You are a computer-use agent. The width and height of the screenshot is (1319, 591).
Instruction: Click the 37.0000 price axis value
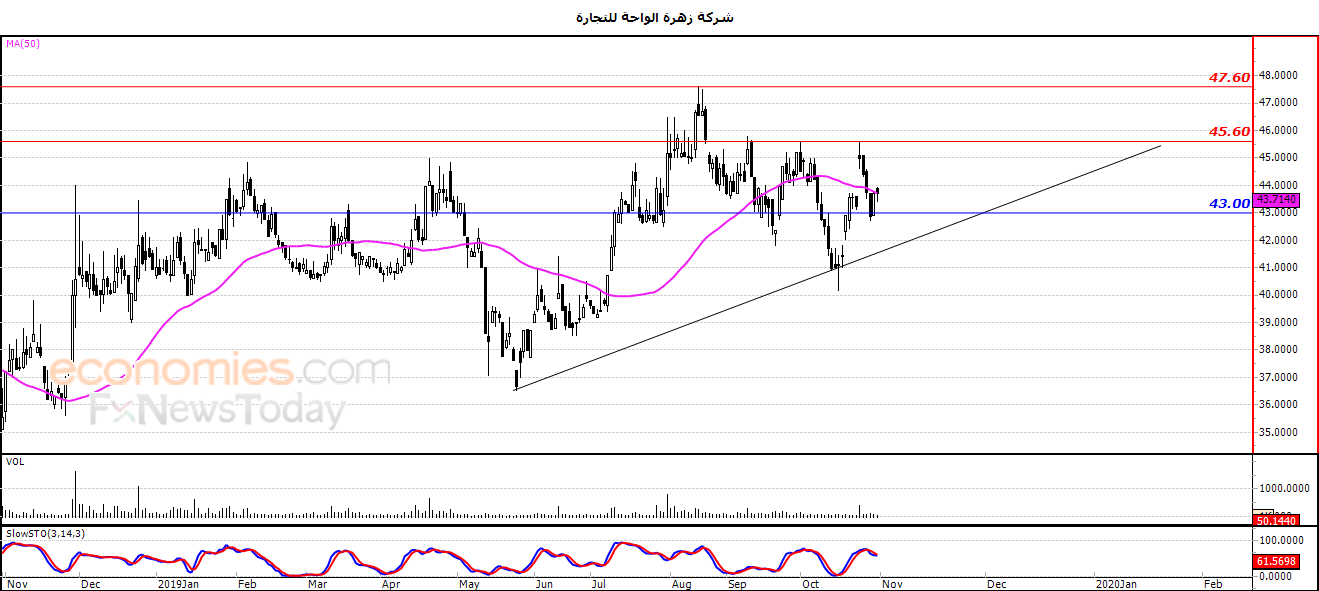click(1279, 378)
